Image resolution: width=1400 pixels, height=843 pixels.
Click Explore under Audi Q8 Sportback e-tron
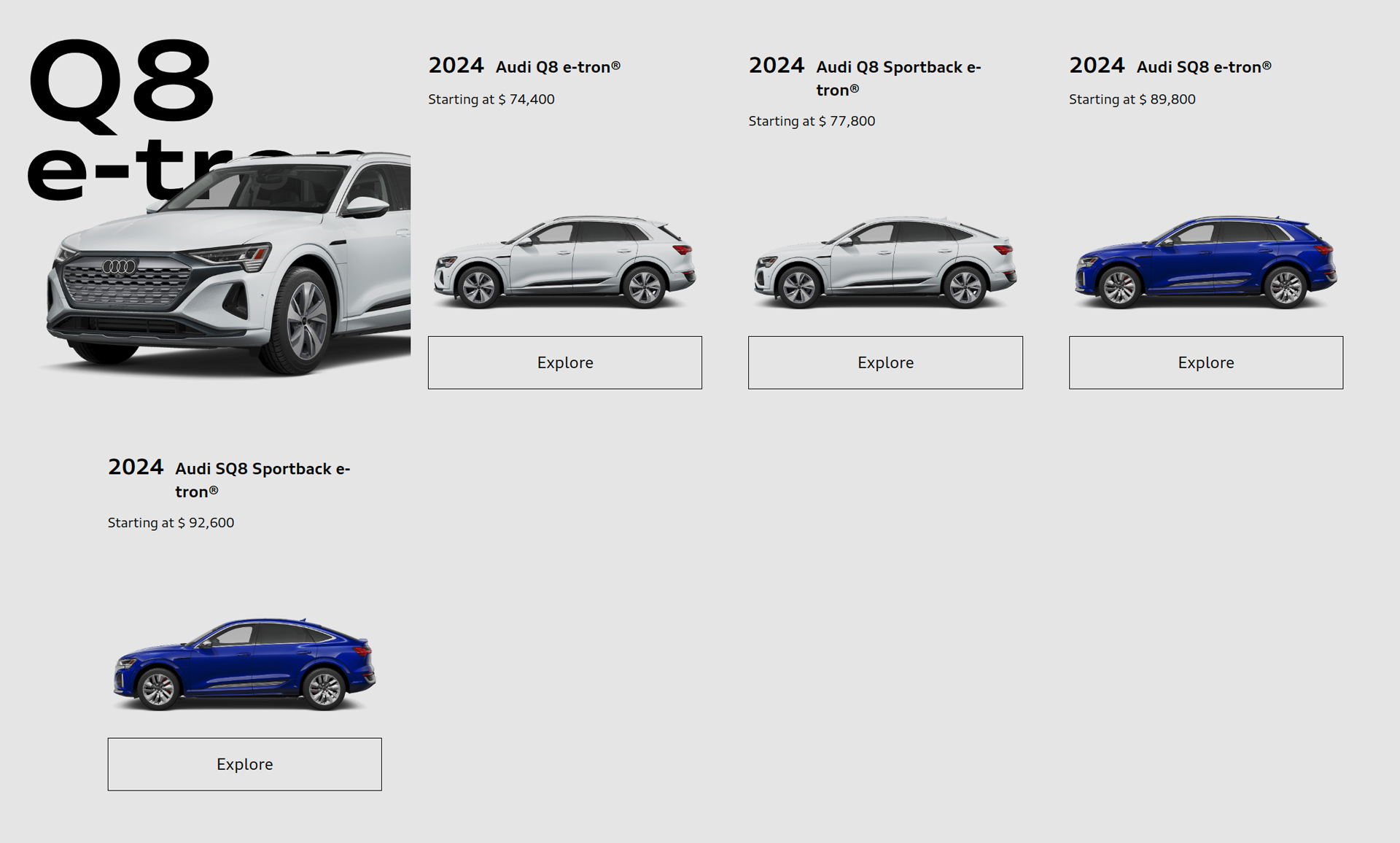(885, 362)
